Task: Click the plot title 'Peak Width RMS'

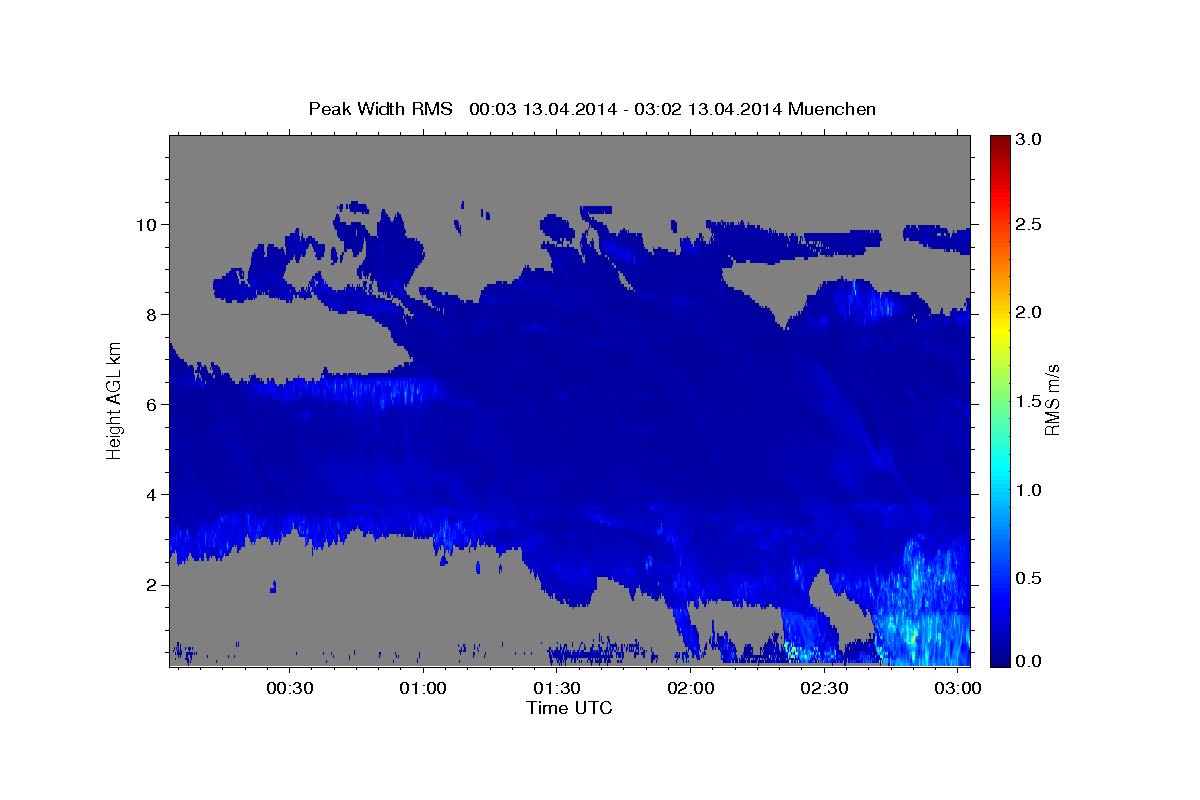Action: (380, 109)
